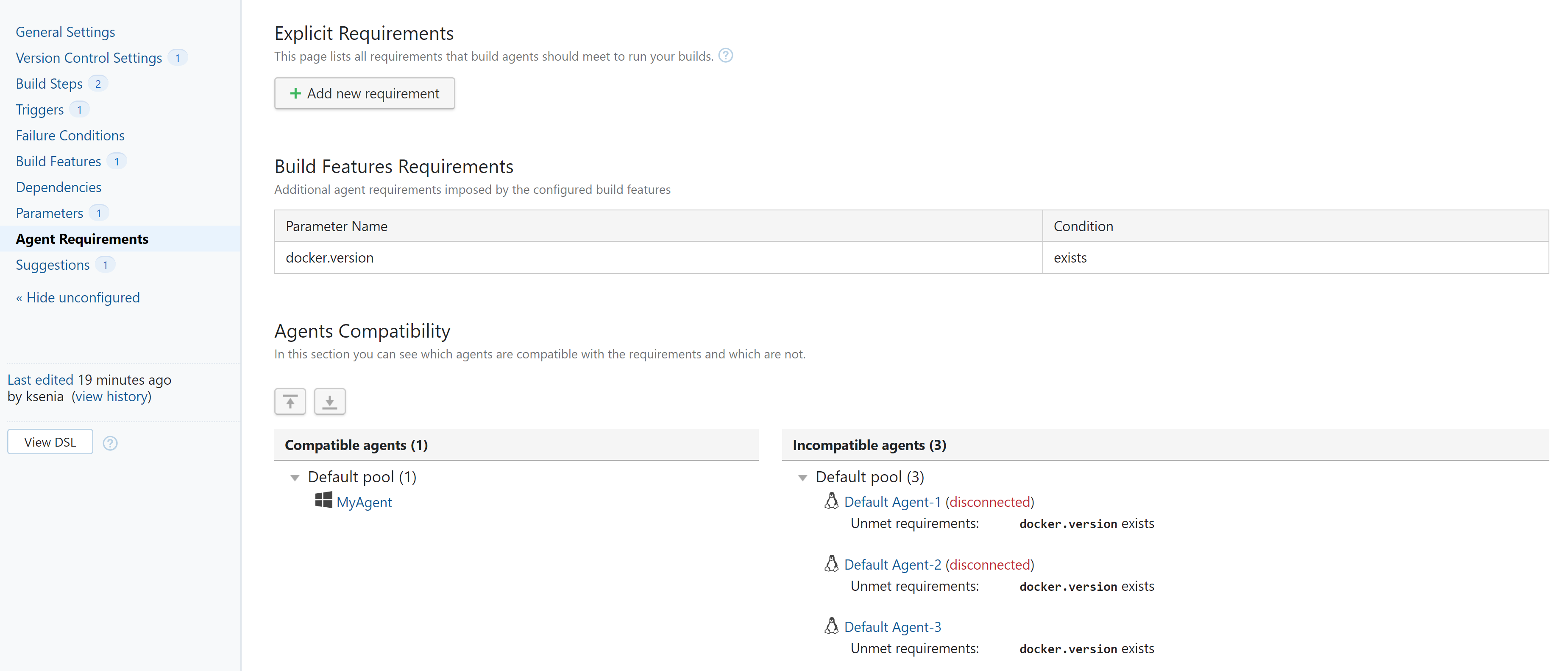Click the docker.version parameter name cell
The image size is (1568, 671).
tap(658, 257)
